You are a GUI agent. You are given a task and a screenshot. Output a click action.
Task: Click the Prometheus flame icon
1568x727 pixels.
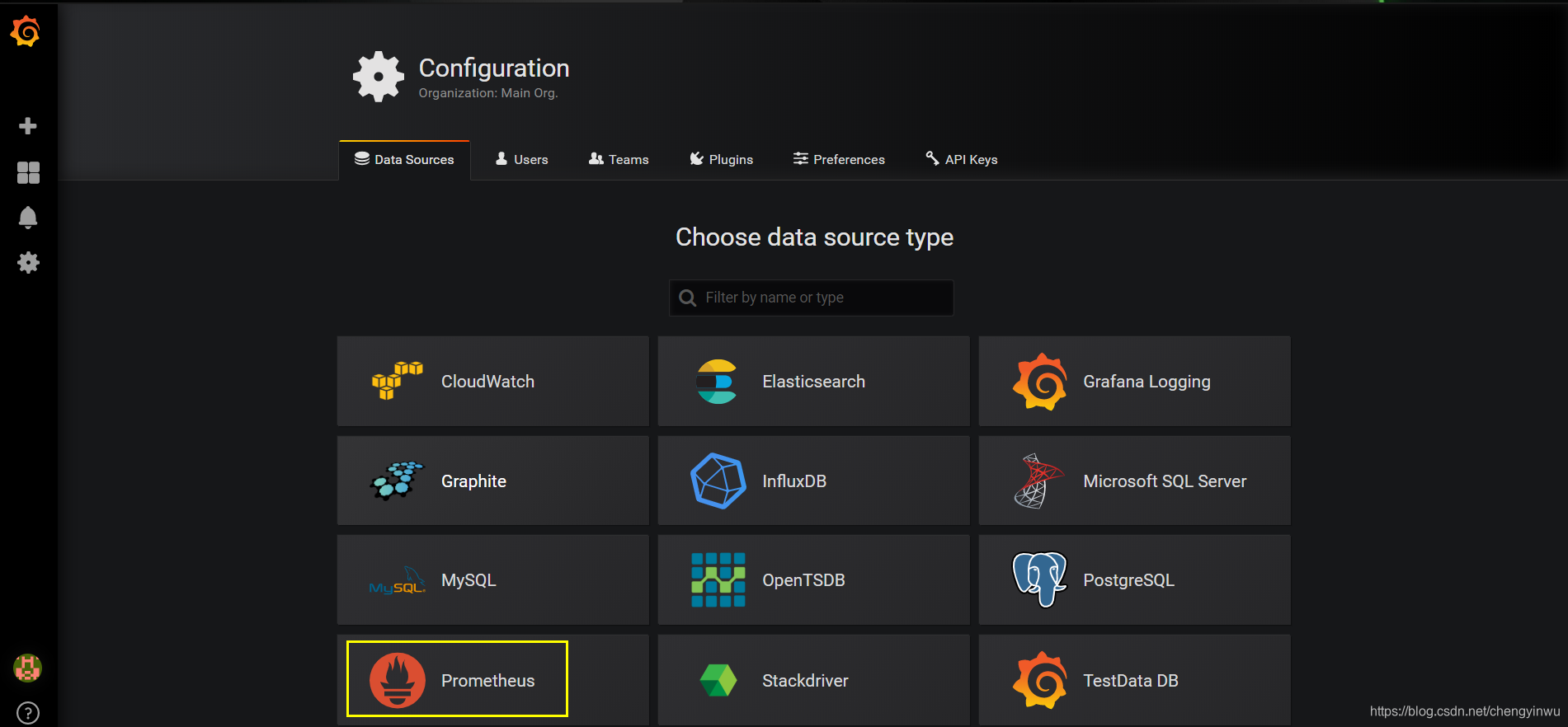tap(398, 681)
